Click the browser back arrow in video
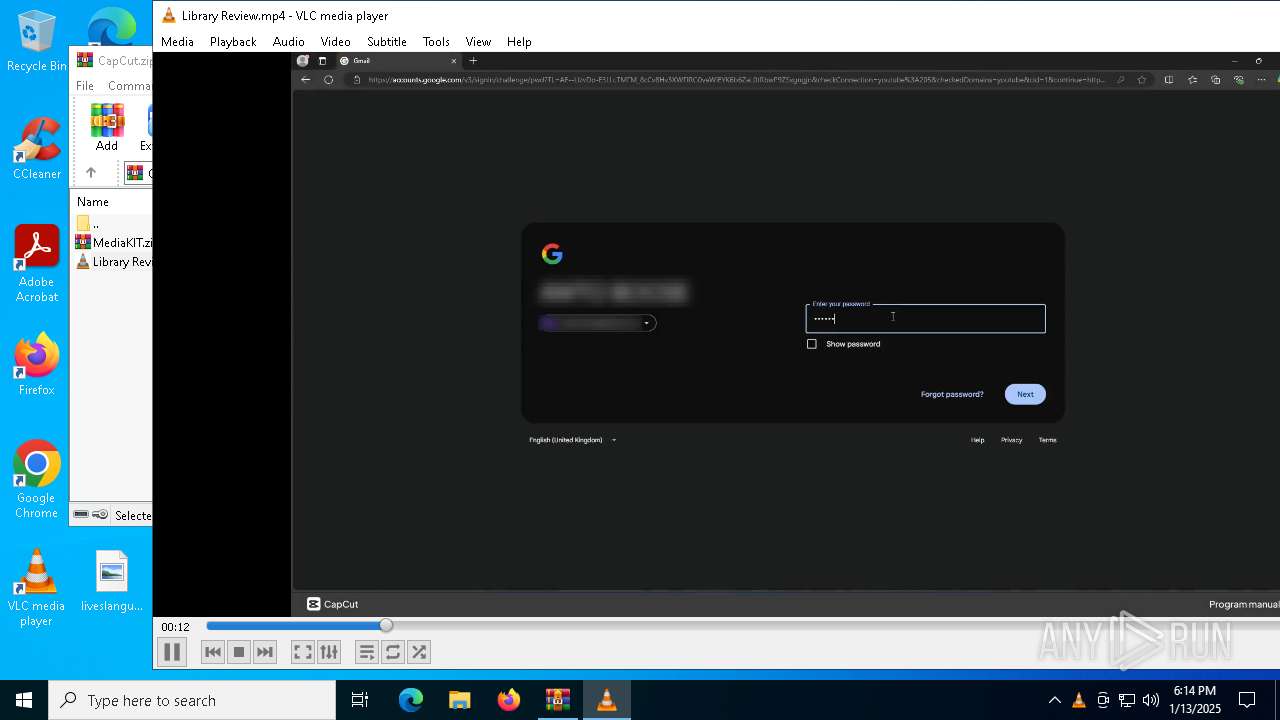 pos(306,80)
